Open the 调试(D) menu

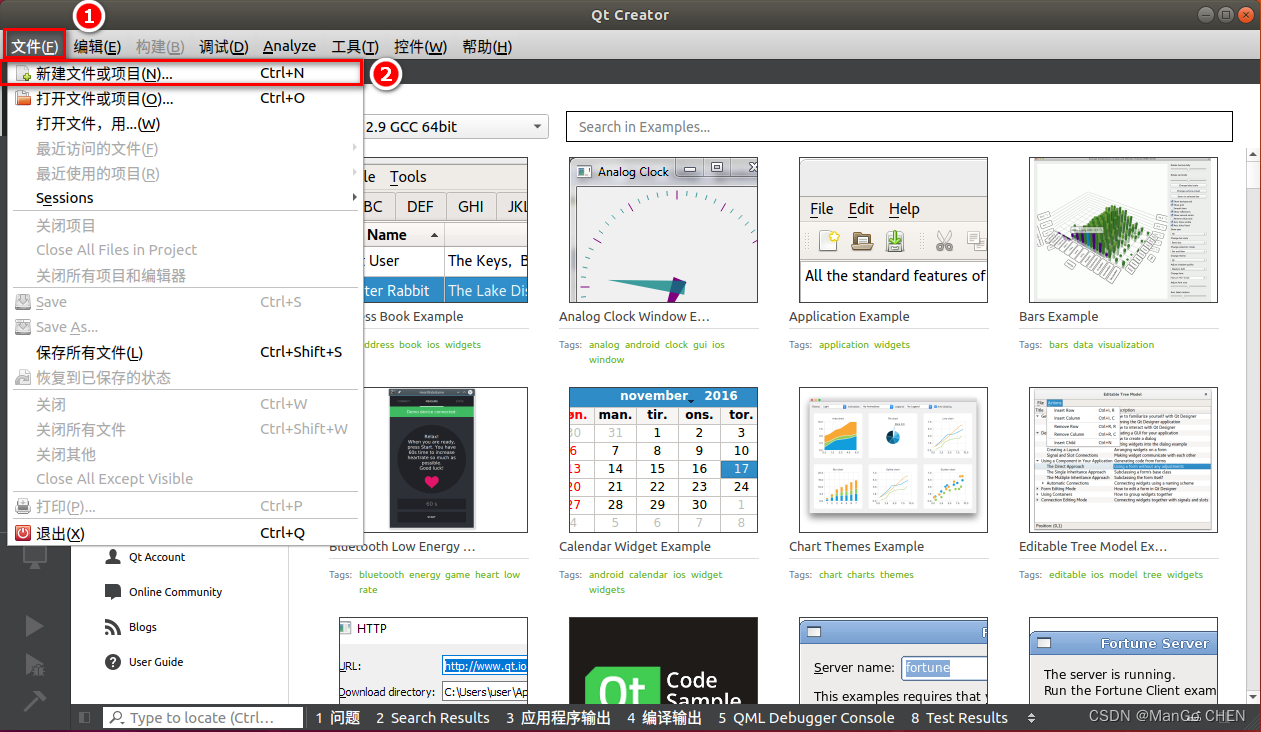pyautogui.click(x=223, y=46)
